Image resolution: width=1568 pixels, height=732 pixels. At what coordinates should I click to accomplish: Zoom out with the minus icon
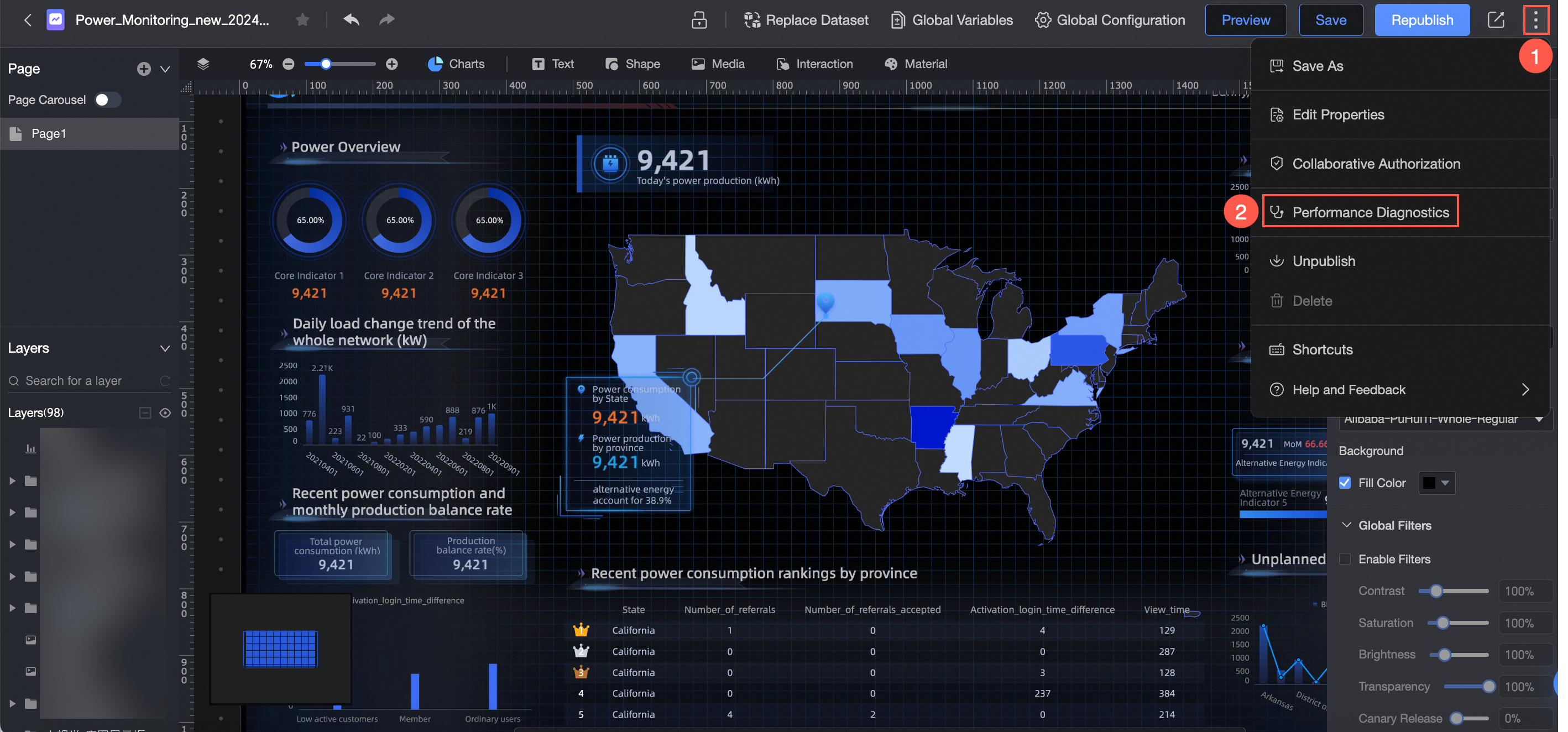point(289,64)
